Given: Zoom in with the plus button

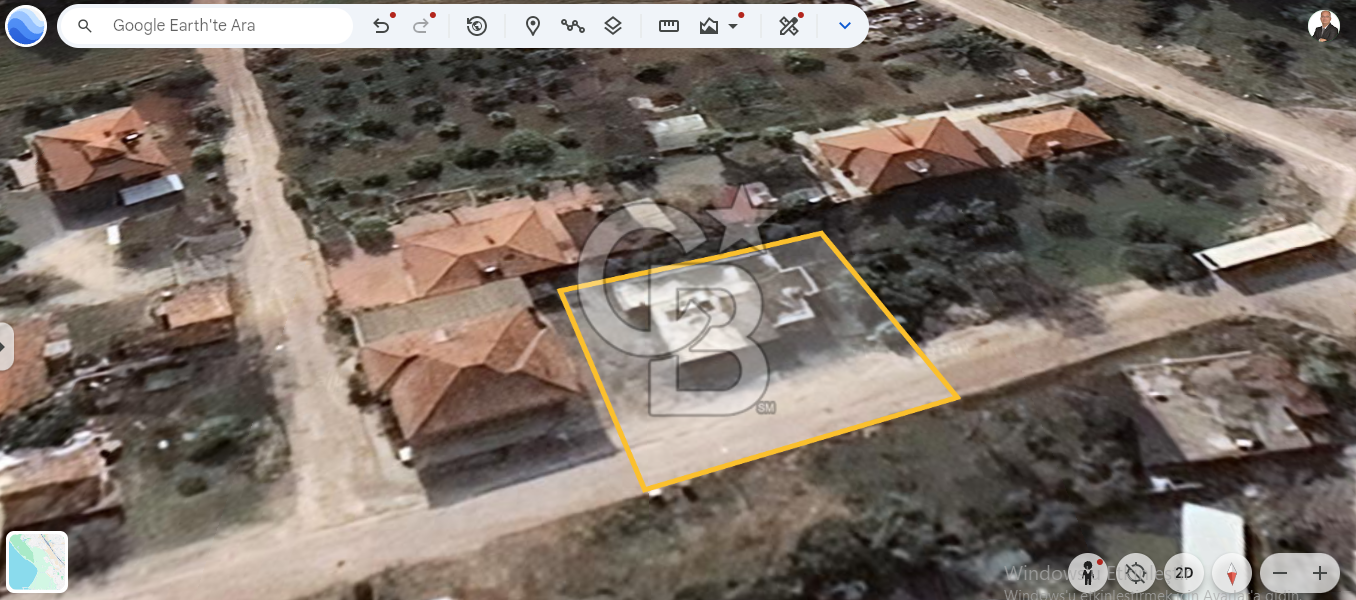Looking at the screenshot, I should click(x=1320, y=573).
